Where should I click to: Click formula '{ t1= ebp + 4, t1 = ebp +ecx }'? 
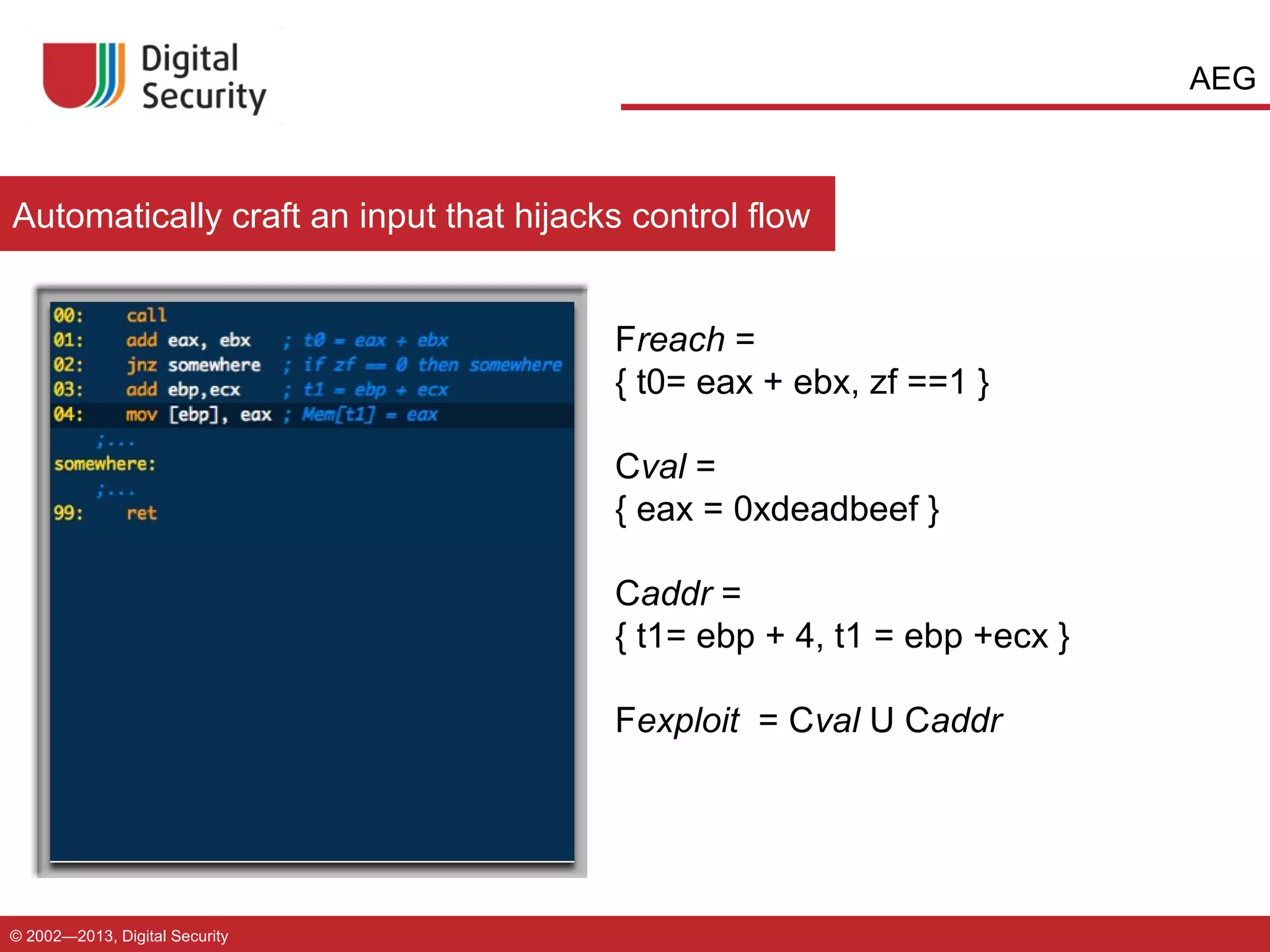pyautogui.click(x=842, y=637)
